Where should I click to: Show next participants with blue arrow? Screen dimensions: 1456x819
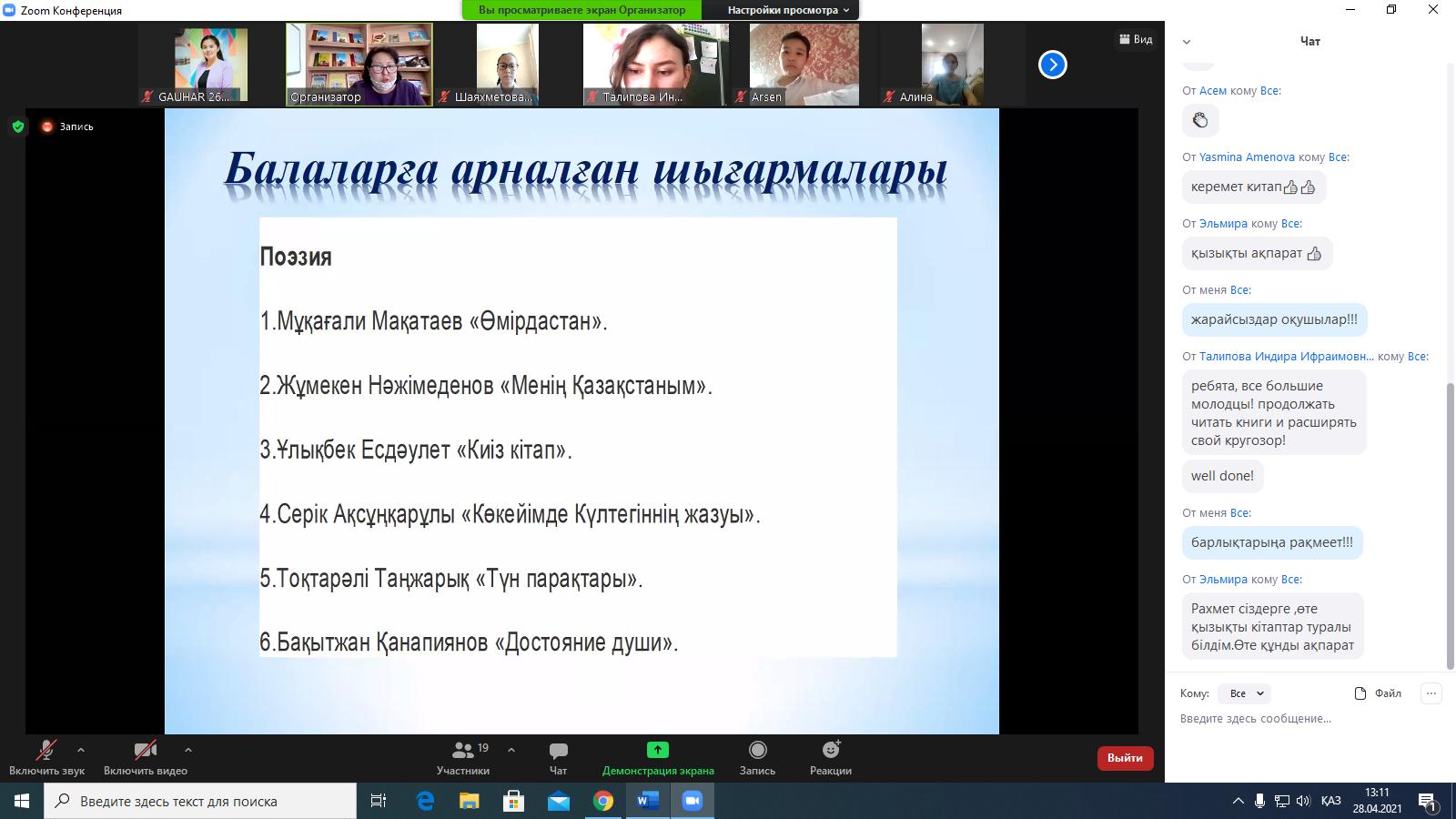(1053, 65)
